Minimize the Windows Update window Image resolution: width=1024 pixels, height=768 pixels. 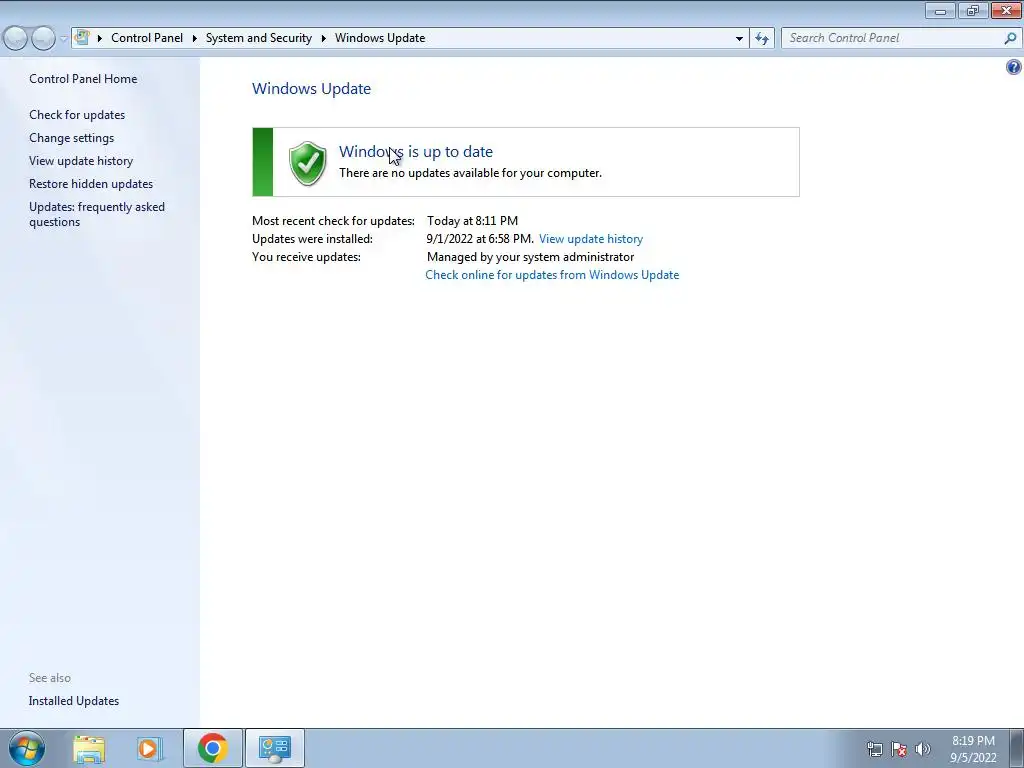tap(940, 10)
